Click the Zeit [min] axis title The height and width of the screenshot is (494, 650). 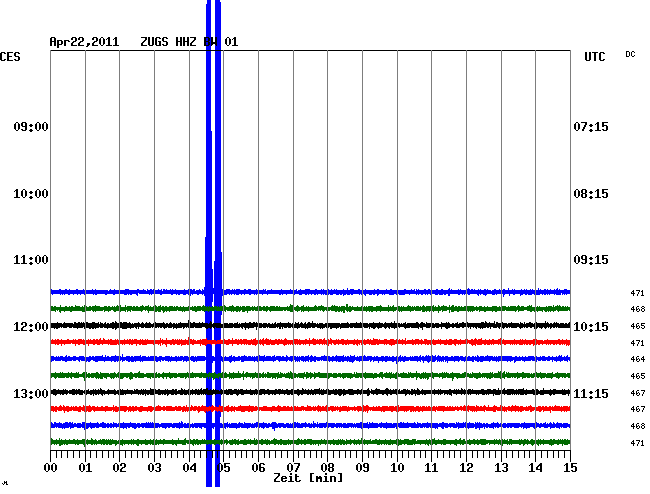click(x=308, y=478)
